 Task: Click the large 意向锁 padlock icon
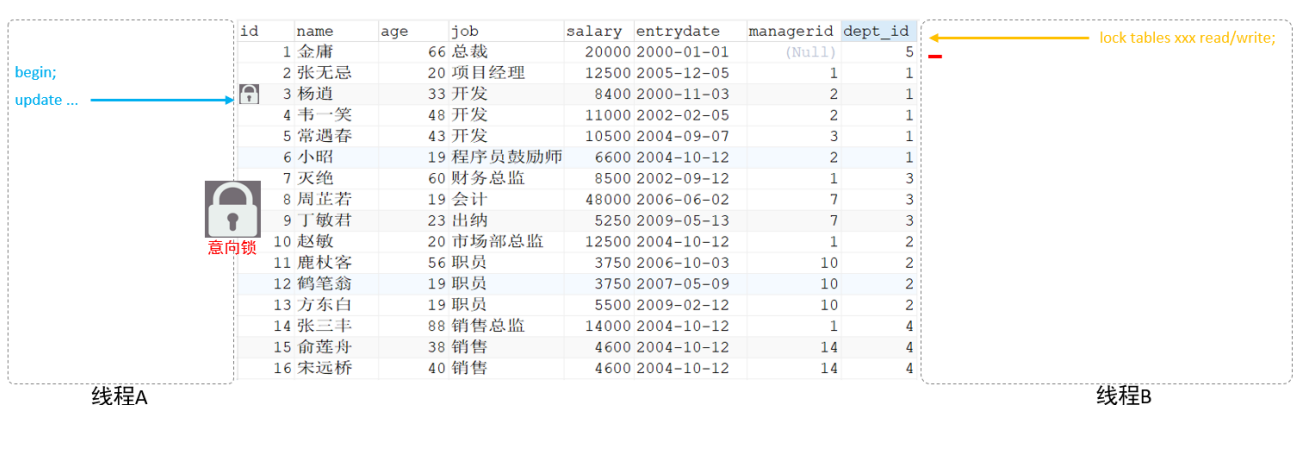point(233,209)
